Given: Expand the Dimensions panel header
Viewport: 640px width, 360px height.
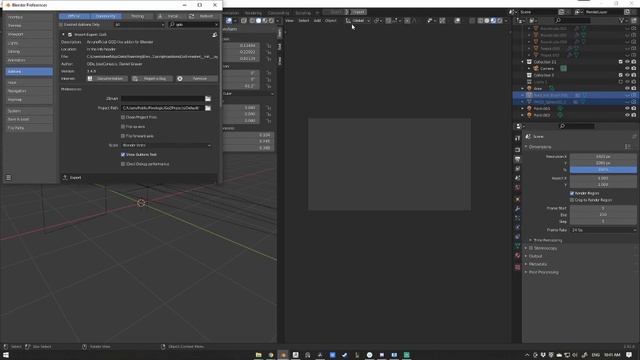Looking at the screenshot, I should click(540, 147).
